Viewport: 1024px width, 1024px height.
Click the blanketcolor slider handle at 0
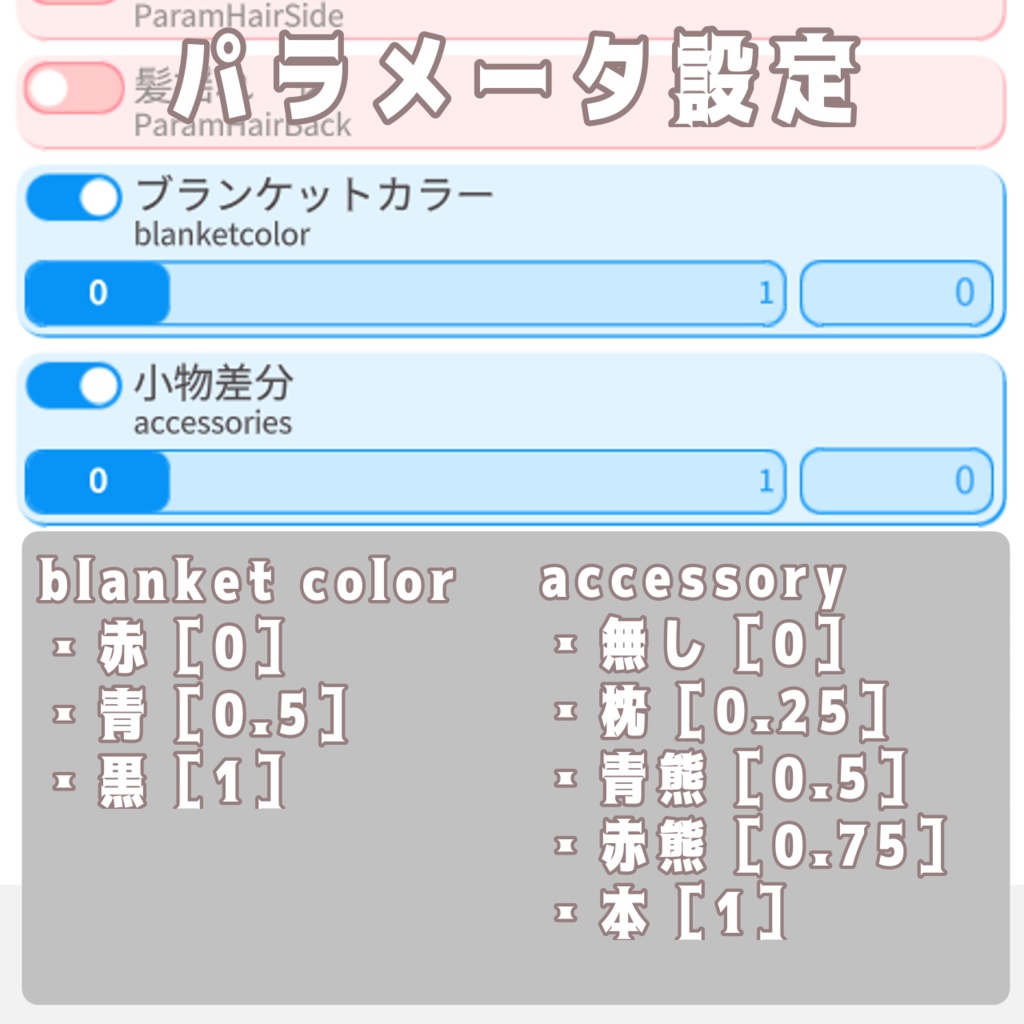click(97, 294)
